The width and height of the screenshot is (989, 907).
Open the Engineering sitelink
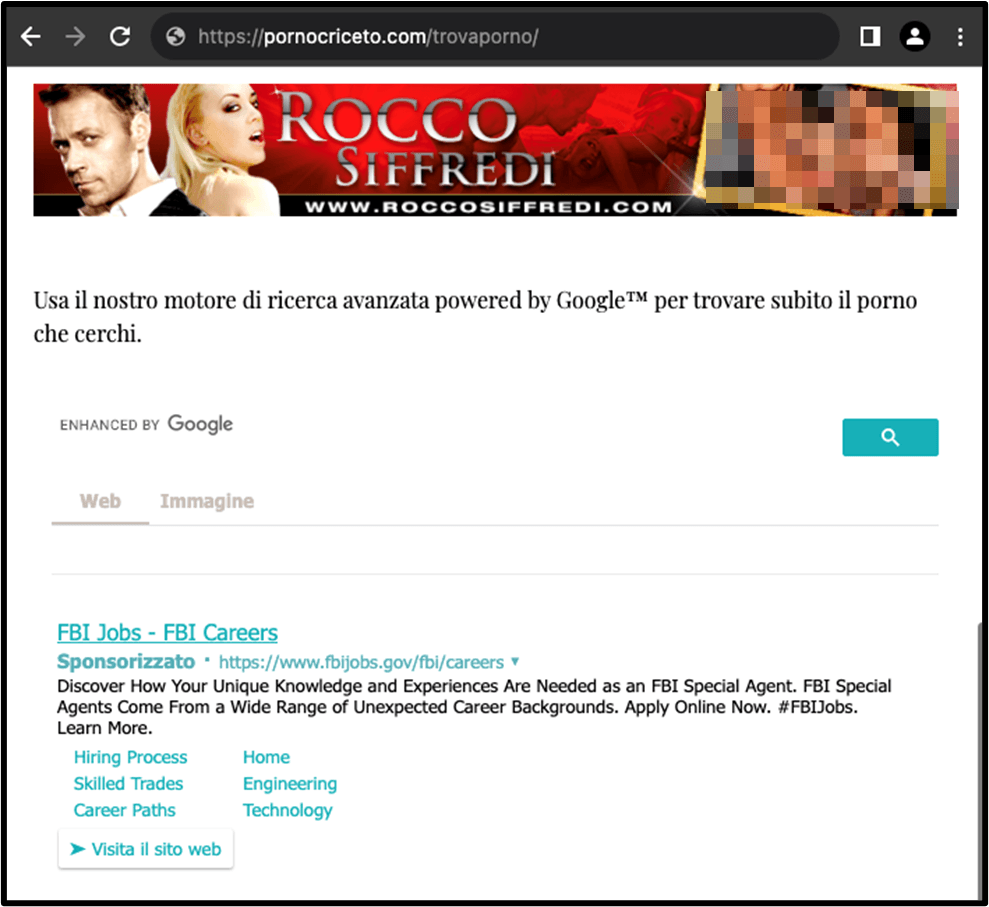[290, 783]
